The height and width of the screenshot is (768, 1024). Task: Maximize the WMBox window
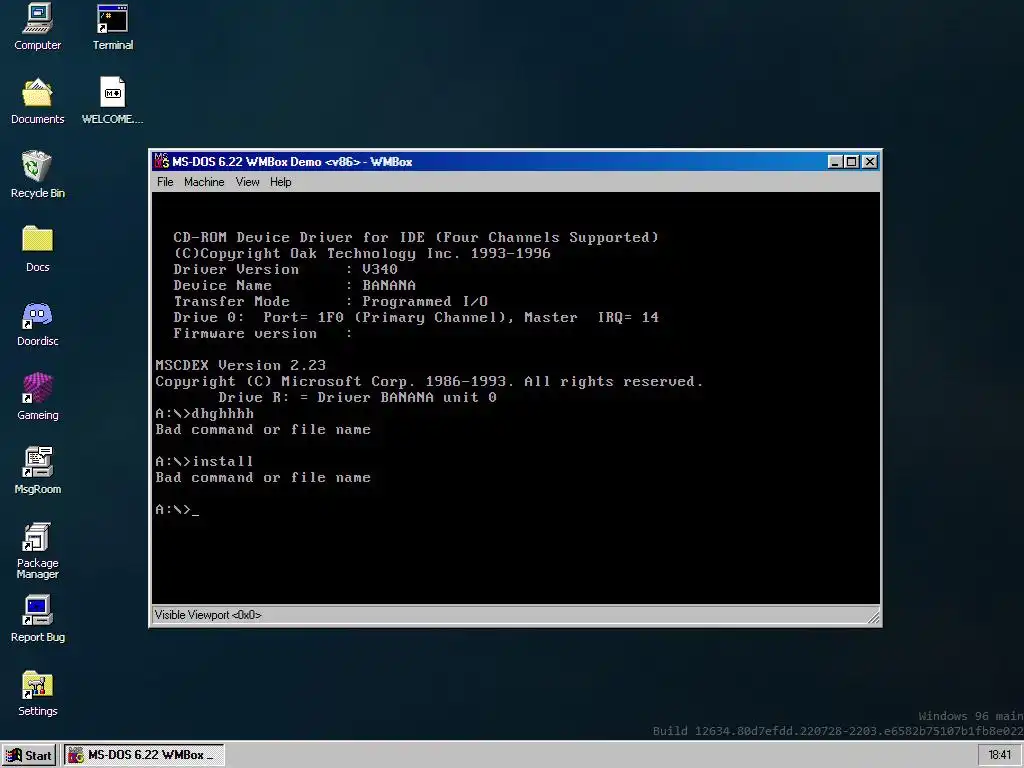tap(852, 161)
